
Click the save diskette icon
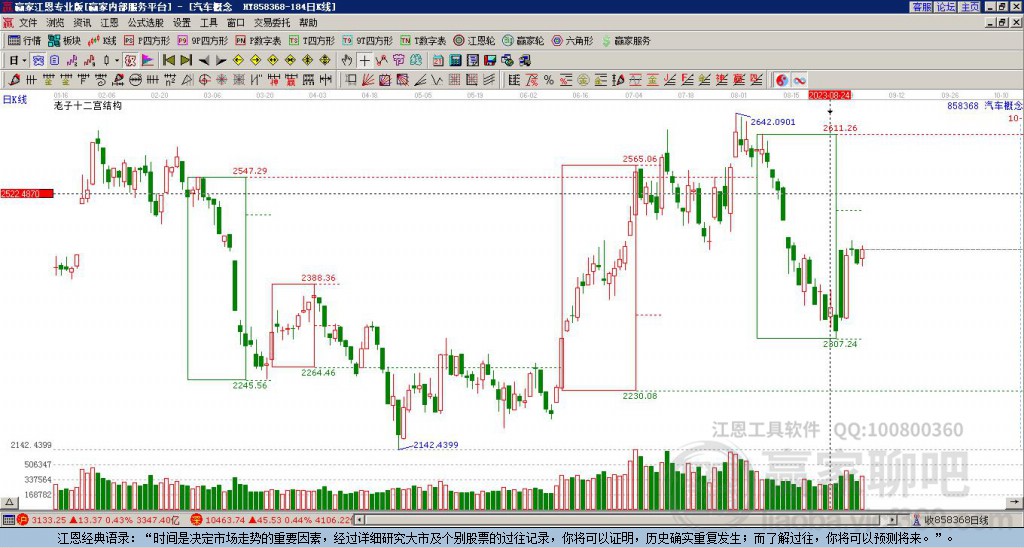click(x=490, y=61)
